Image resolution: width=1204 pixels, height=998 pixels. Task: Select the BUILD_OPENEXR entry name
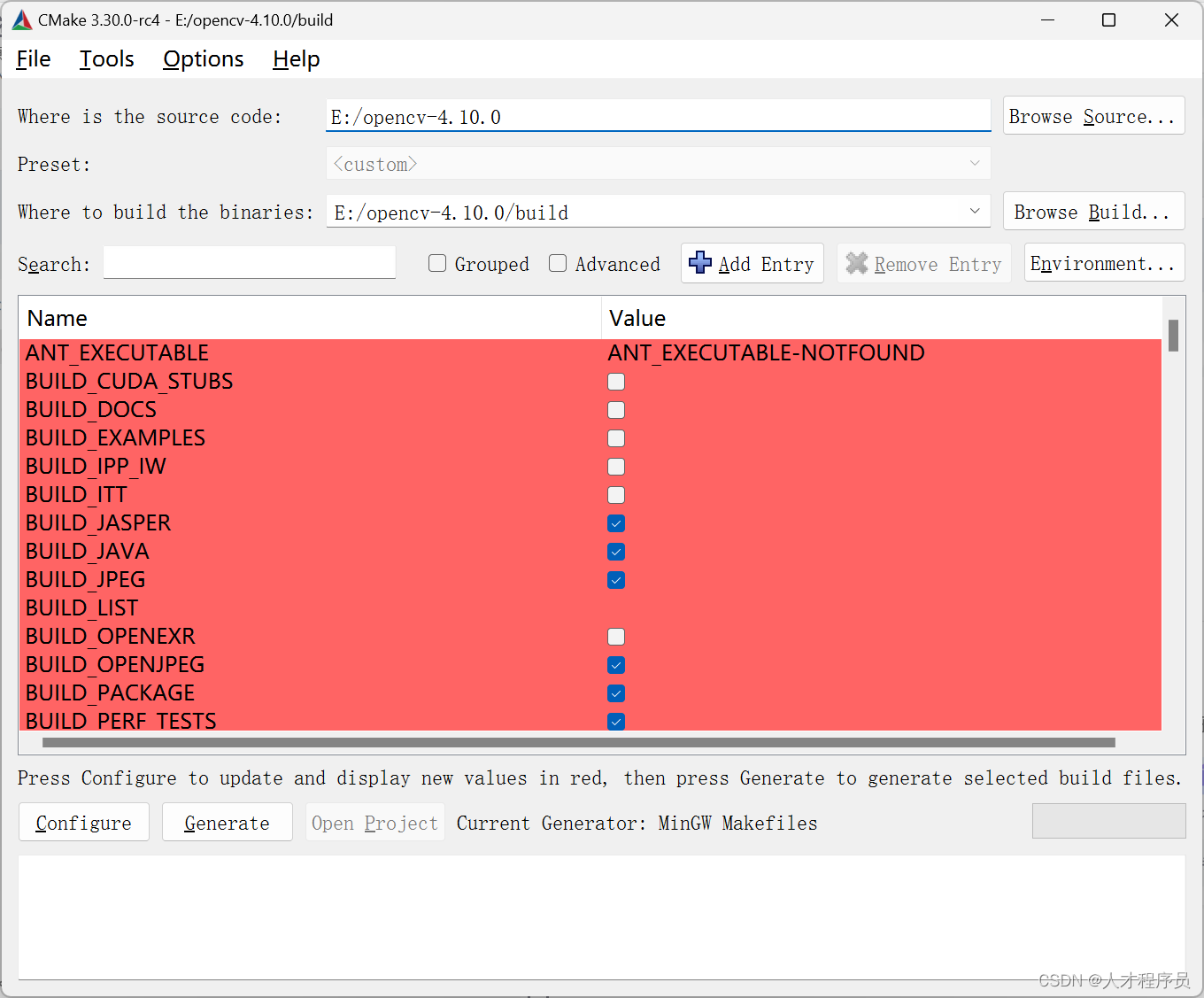[x=111, y=636]
